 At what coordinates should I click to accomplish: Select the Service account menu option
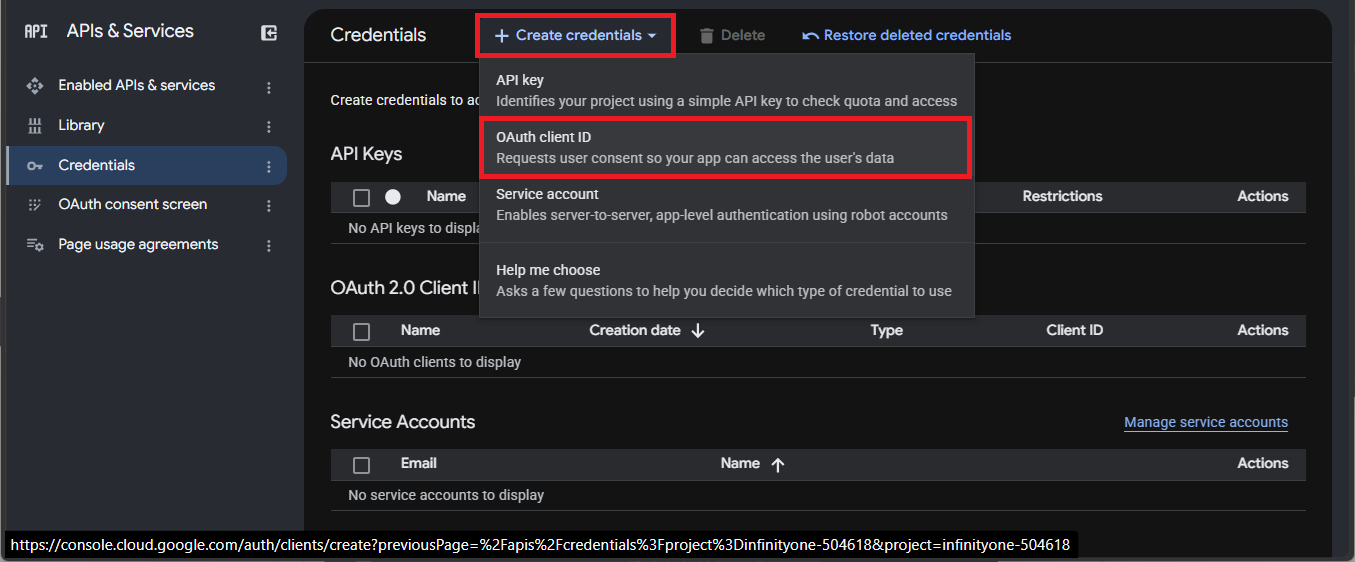click(x=725, y=205)
